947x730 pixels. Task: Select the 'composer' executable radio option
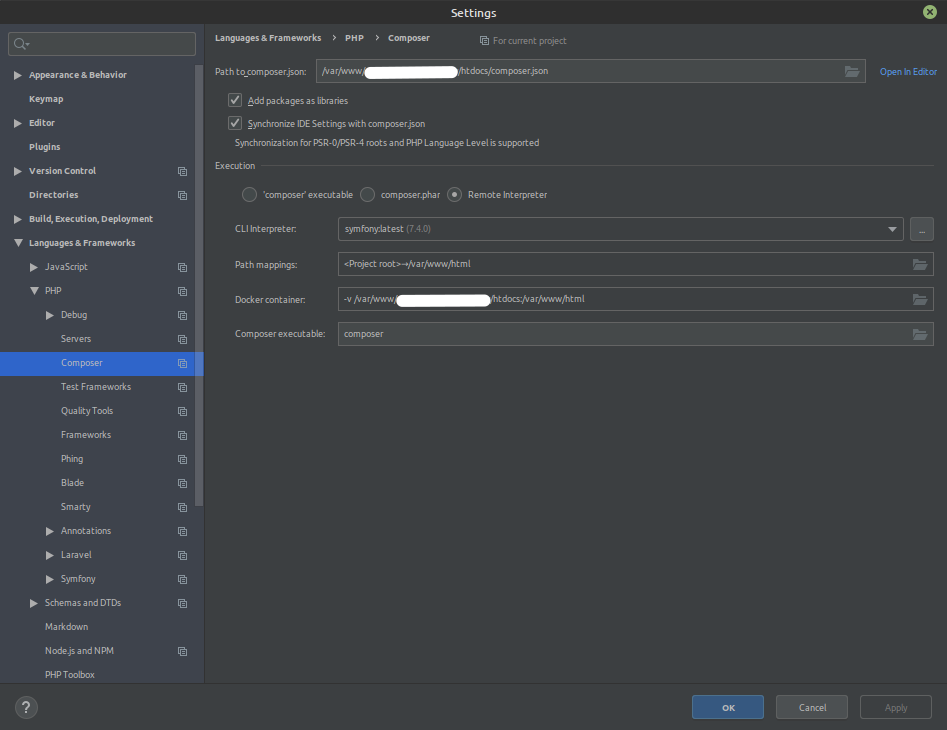pos(249,194)
